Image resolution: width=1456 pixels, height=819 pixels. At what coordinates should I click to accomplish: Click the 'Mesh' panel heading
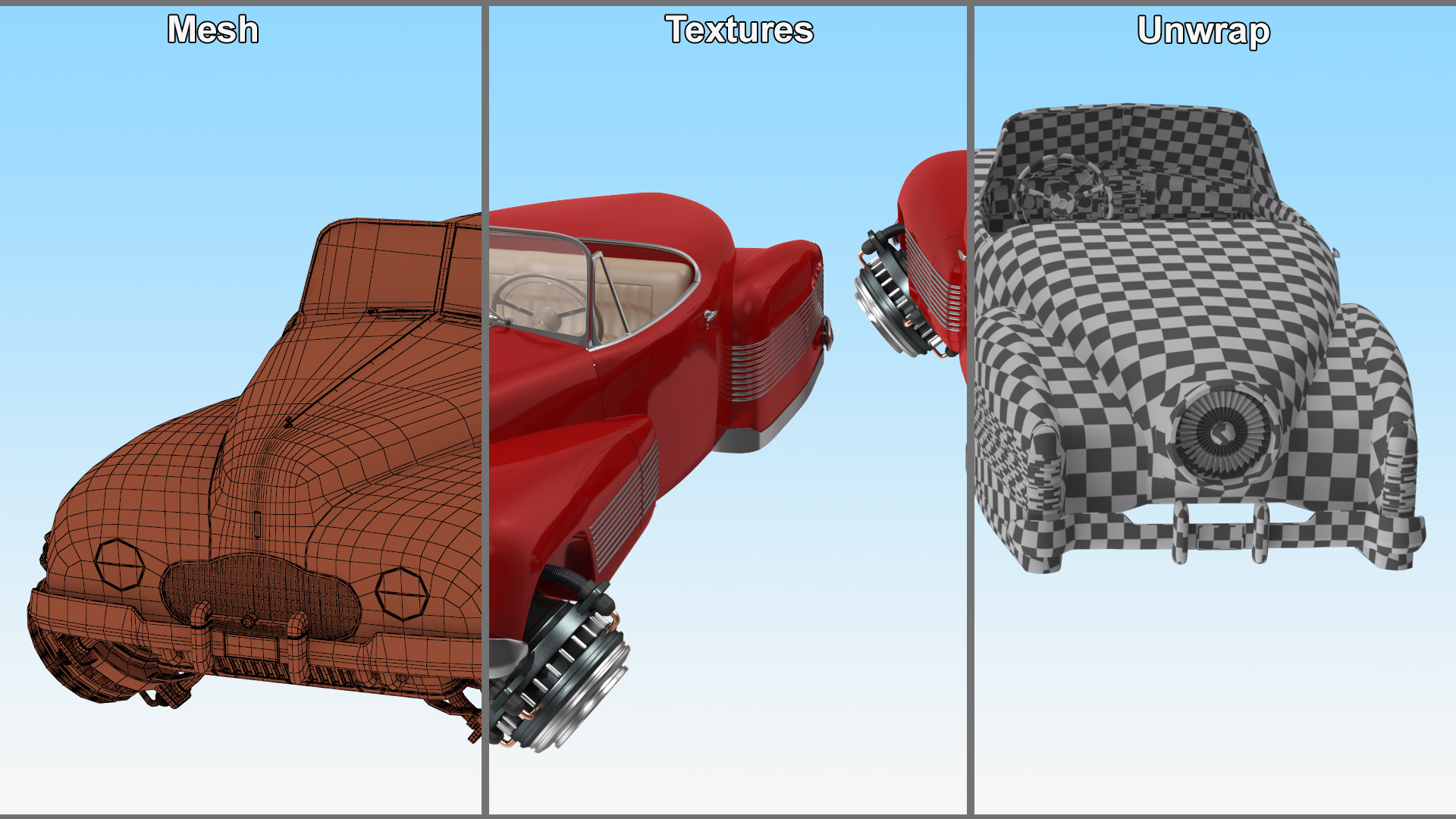tap(213, 30)
